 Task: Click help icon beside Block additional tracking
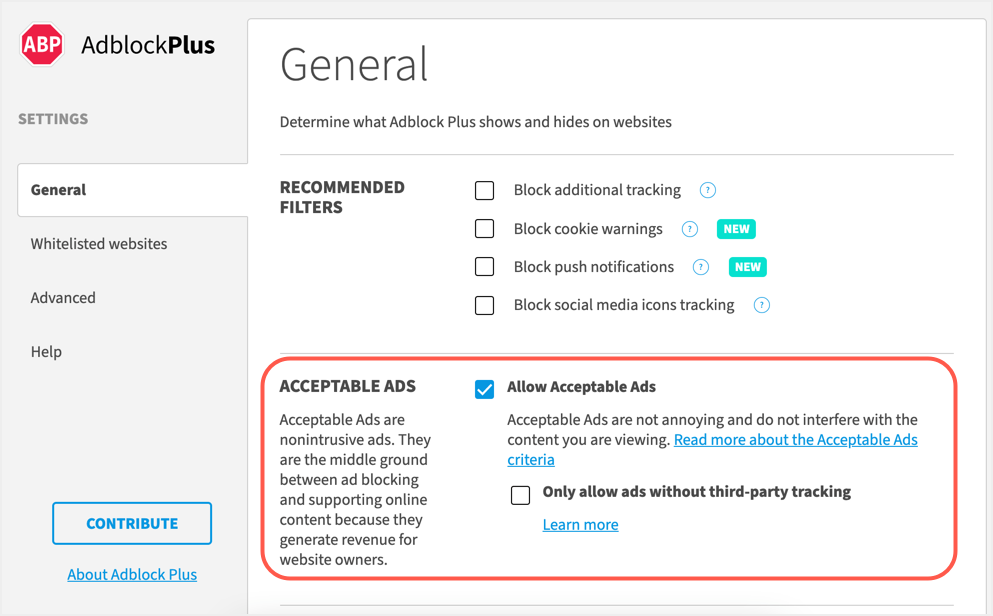[708, 190]
